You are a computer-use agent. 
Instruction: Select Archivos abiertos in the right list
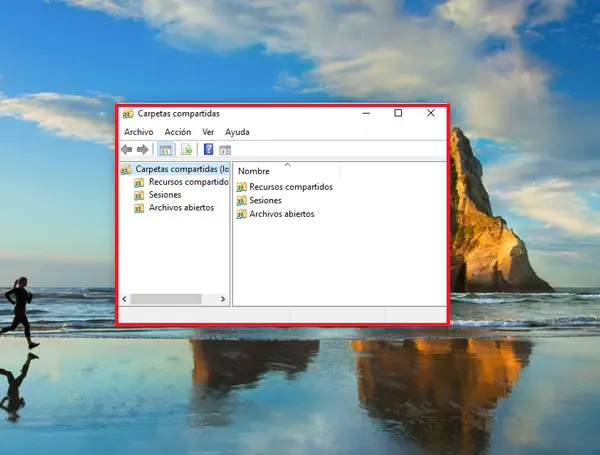282,214
